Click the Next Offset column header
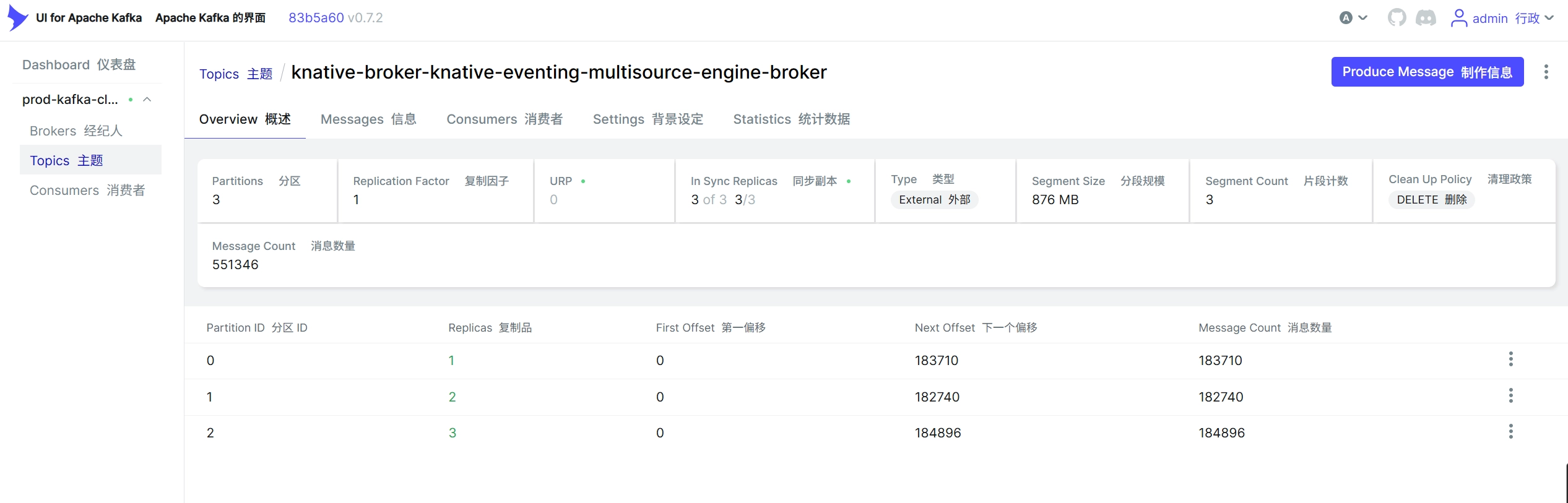Screen dimensions: 1568x503 pos(976,327)
